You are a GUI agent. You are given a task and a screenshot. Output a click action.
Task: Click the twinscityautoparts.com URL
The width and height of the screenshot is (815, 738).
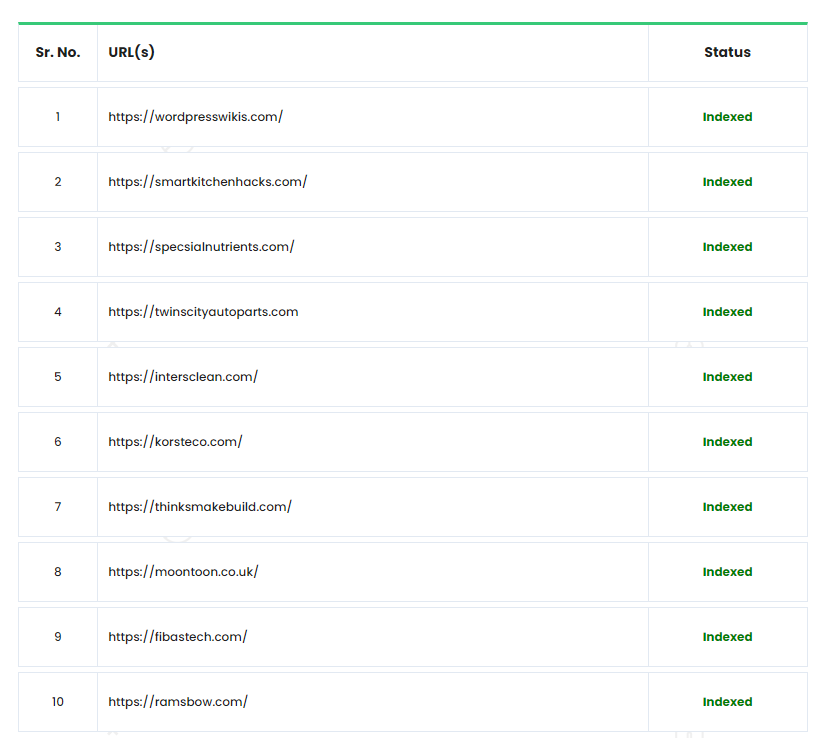coord(203,312)
